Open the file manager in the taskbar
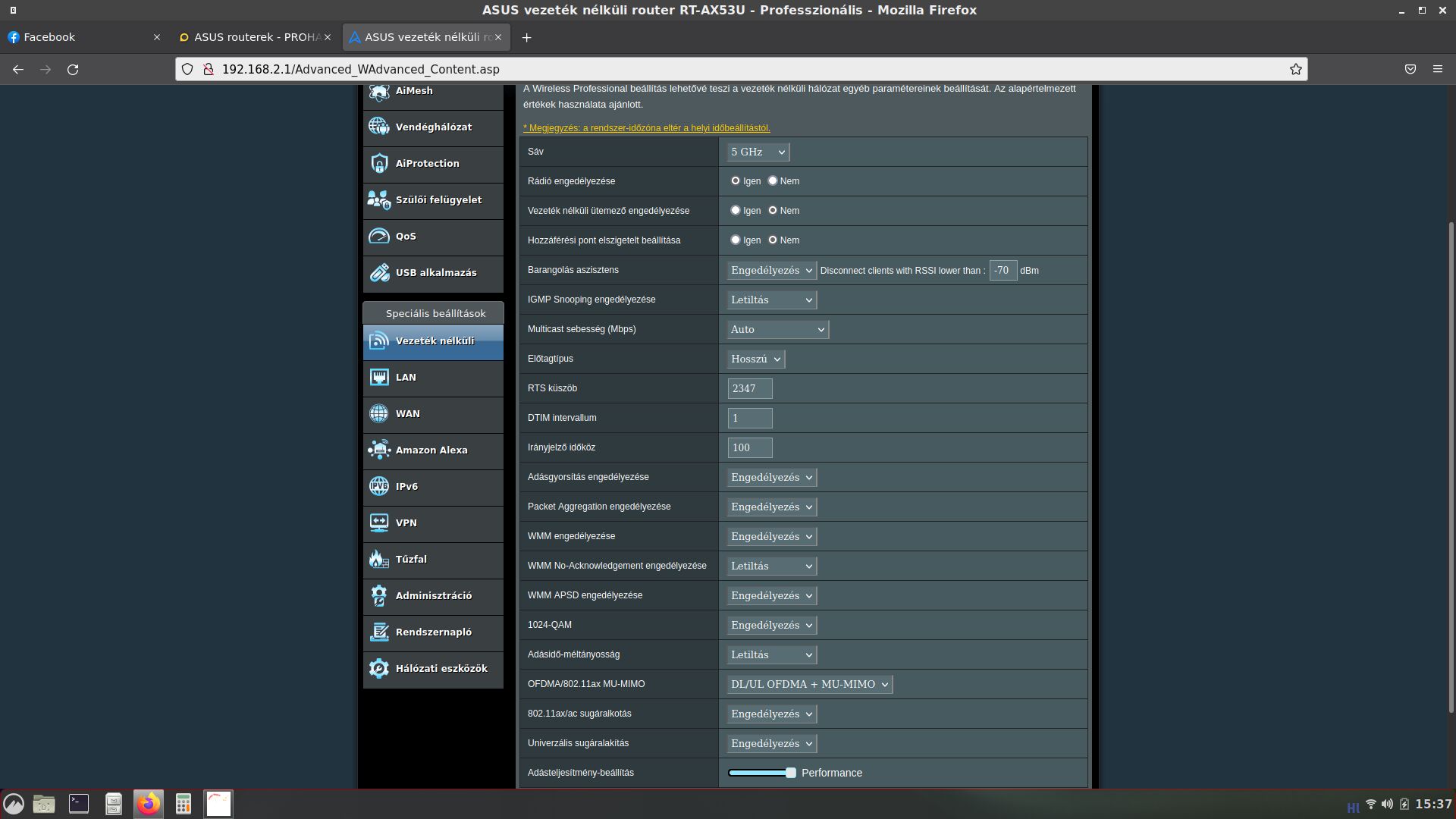The width and height of the screenshot is (1456, 819). (44, 804)
